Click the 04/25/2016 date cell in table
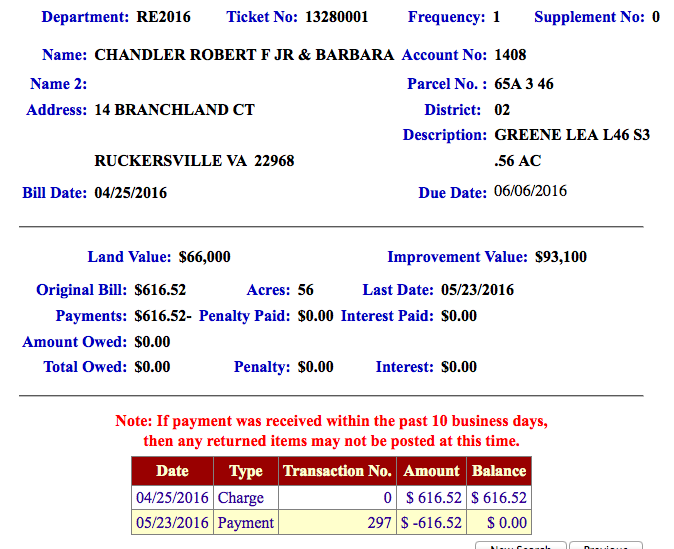674x549 pixels. point(172,498)
